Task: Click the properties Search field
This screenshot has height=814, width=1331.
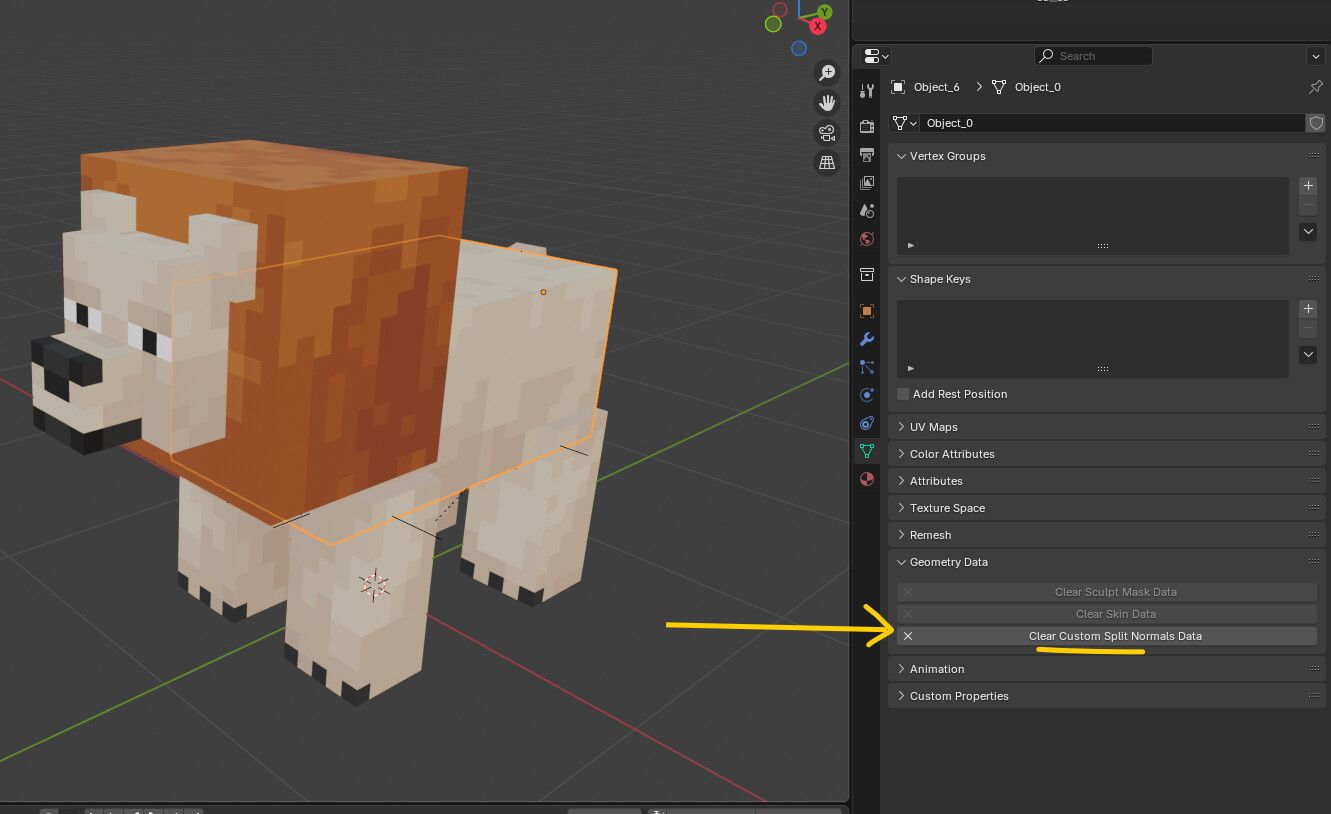Action: coord(1093,56)
